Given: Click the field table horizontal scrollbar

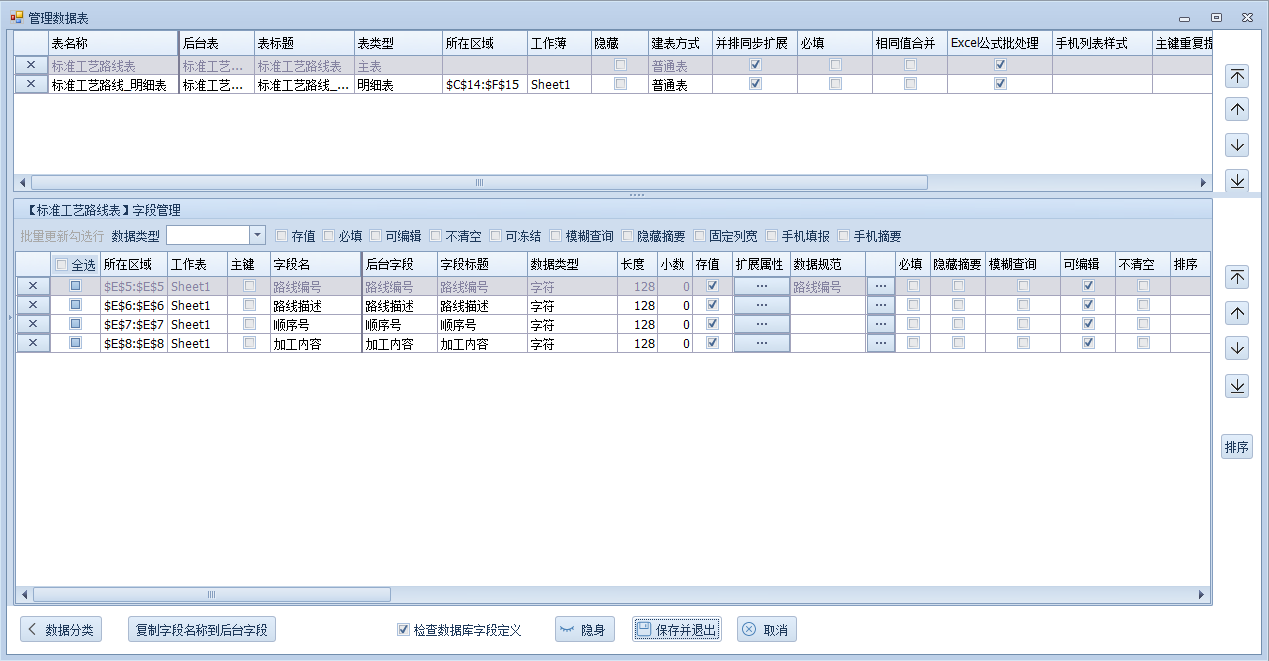Looking at the screenshot, I should point(212,594).
